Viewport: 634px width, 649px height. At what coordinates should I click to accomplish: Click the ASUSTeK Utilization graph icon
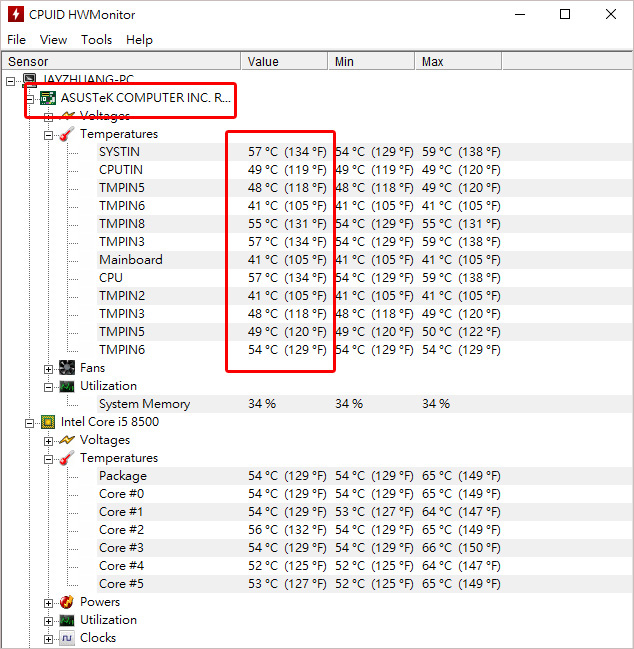coord(67,386)
